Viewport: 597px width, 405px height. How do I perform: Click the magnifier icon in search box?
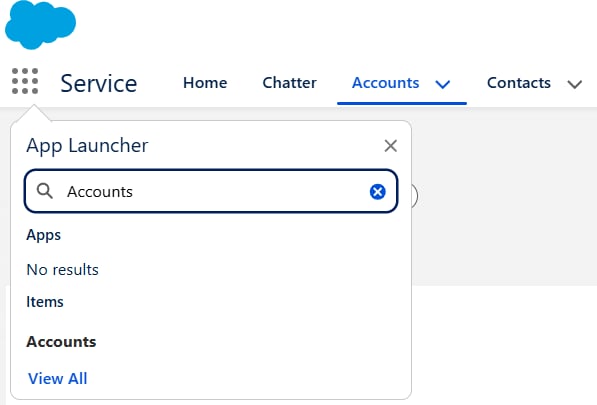45,191
